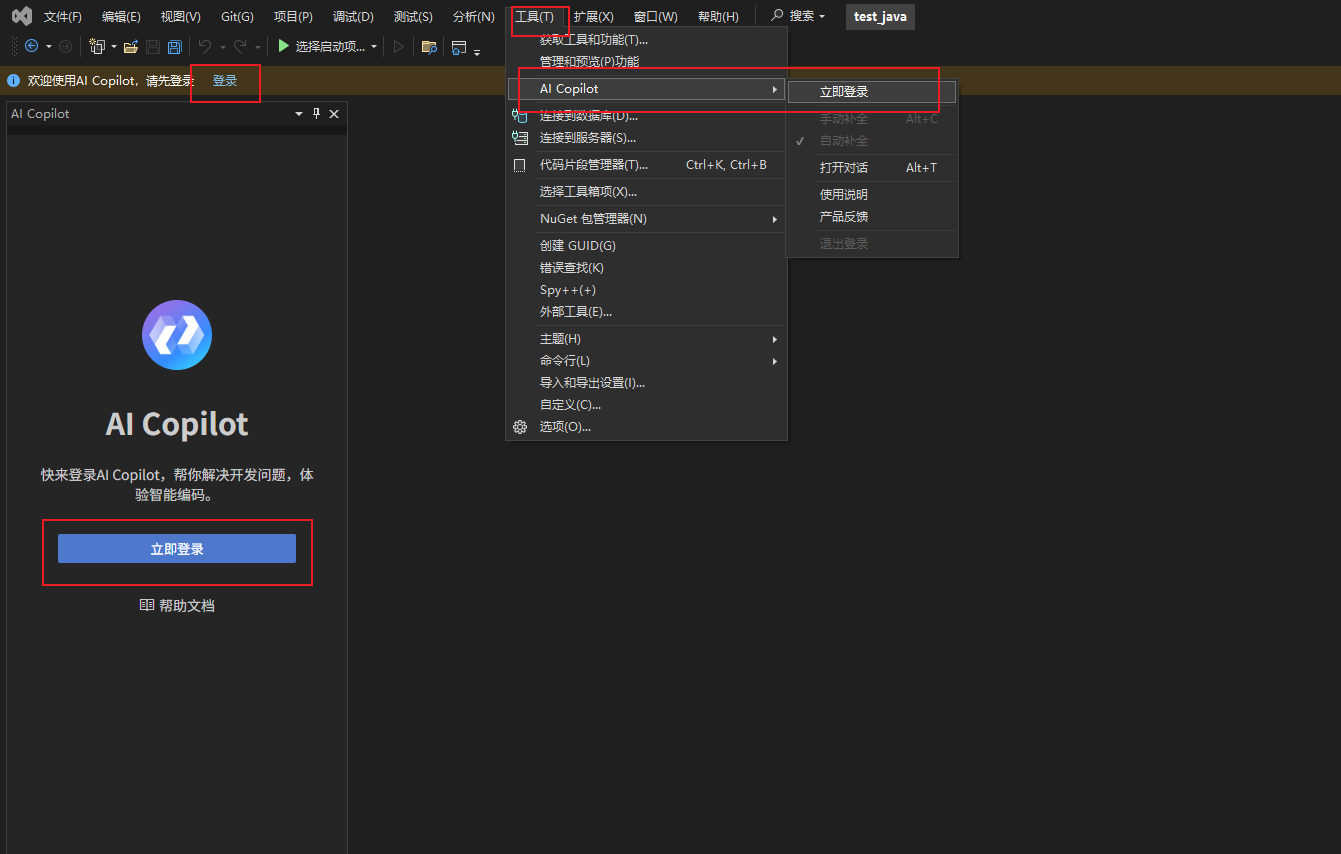This screenshot has height=854, width=1341.
Task: Close the AI Copilot panel
Action: [x=334, y=114]
